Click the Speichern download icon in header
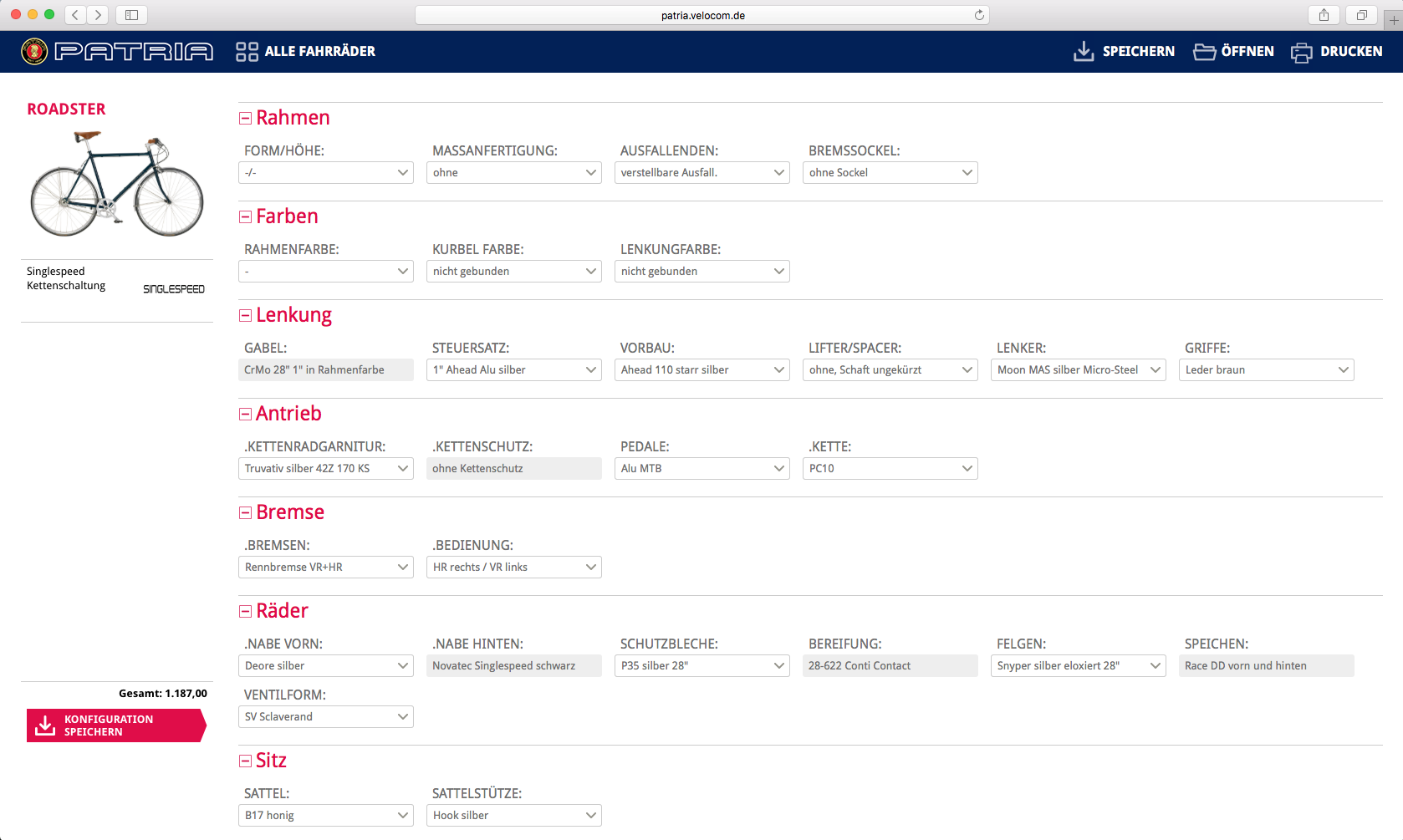Image resolution: width=1403 pixels, height=840 pixels. 1084,52
